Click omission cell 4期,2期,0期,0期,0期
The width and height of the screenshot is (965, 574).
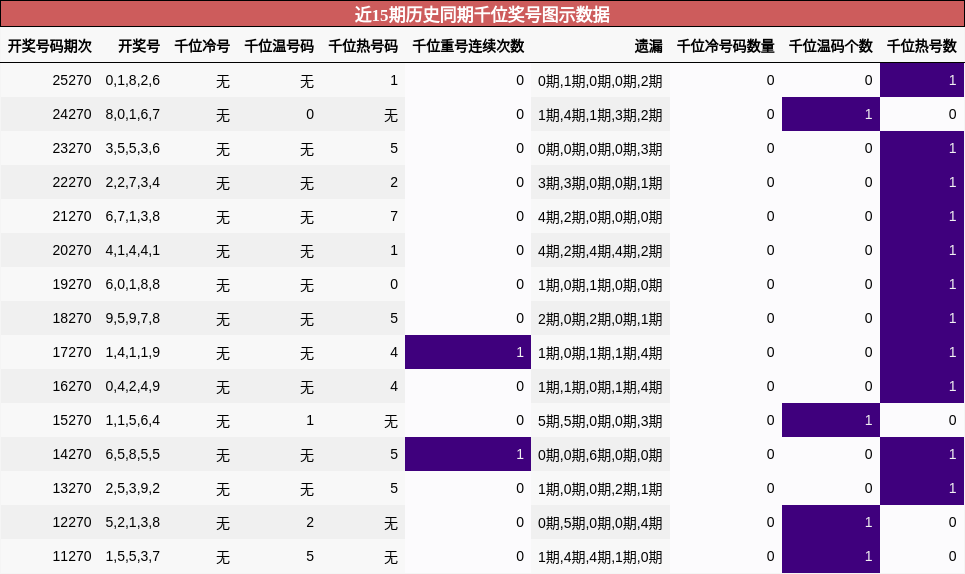click(600, 217)
